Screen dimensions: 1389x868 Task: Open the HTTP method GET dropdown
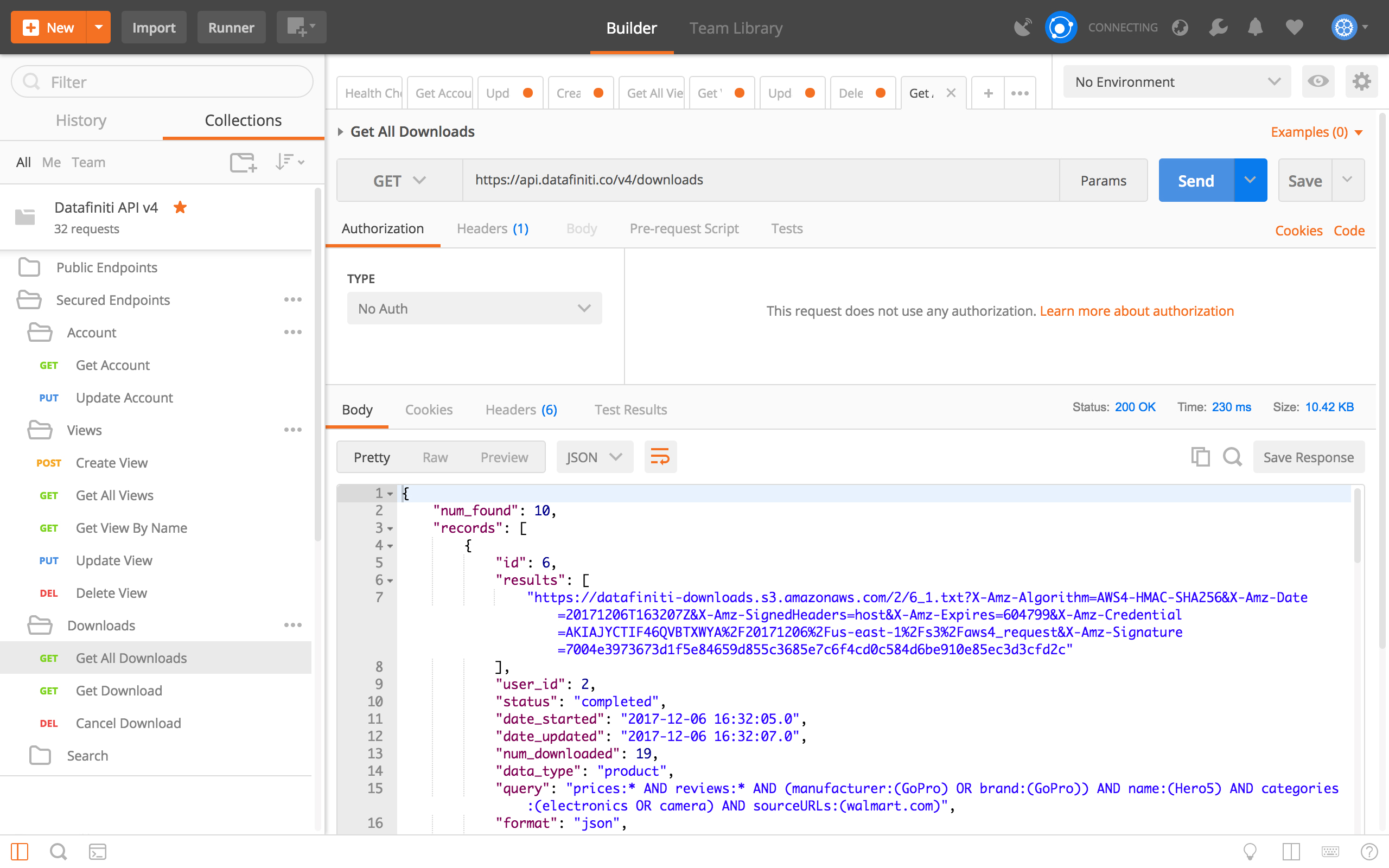click(399, 180)
